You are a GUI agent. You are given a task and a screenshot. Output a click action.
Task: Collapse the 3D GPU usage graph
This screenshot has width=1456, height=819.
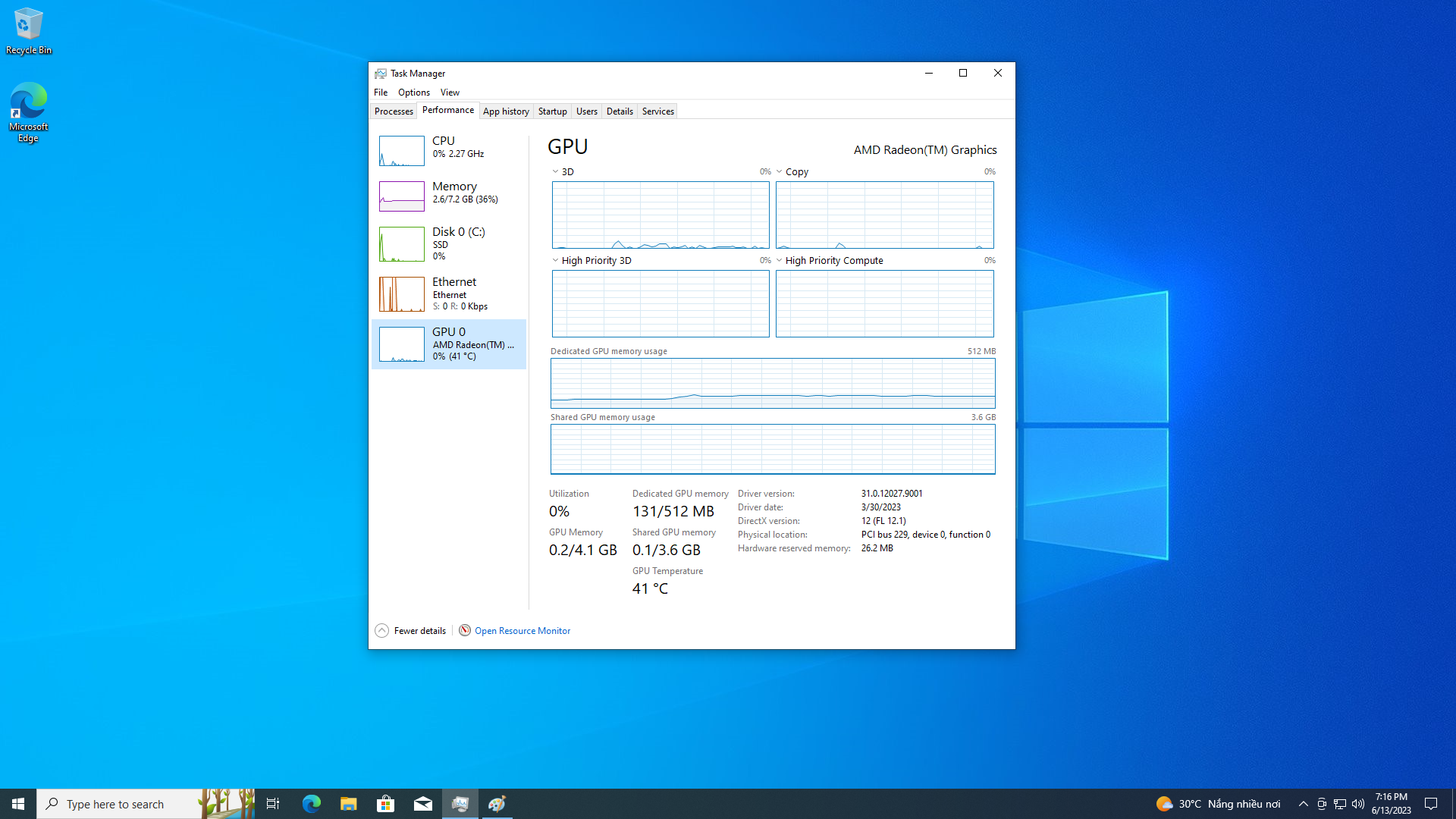point(556,171)
